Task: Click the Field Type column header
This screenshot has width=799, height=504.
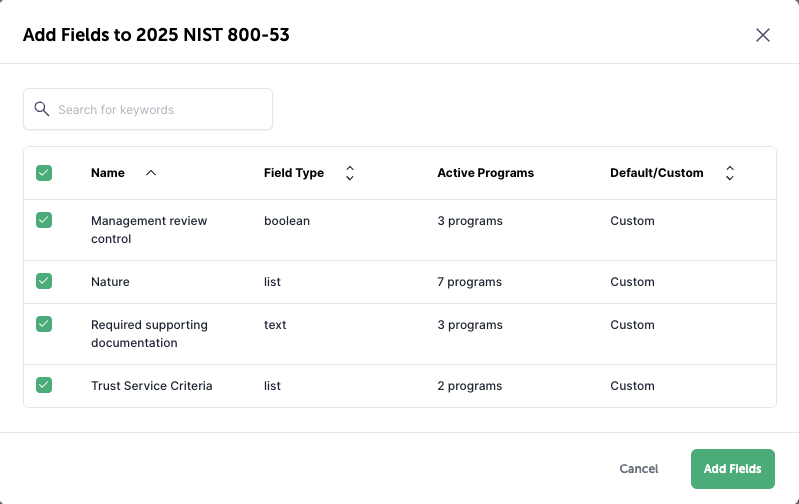Action: (294, 173)
